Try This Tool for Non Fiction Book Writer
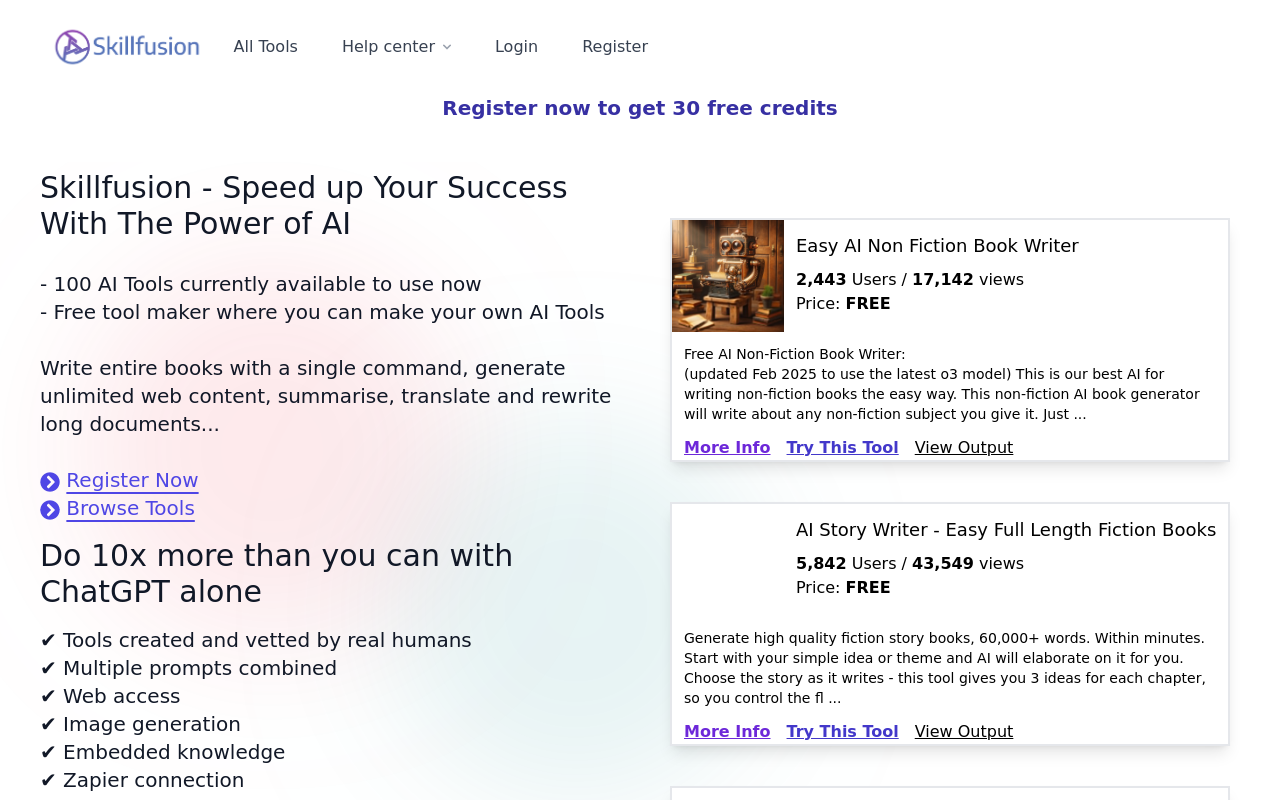The image size is (1280, 800). point(842,448)
